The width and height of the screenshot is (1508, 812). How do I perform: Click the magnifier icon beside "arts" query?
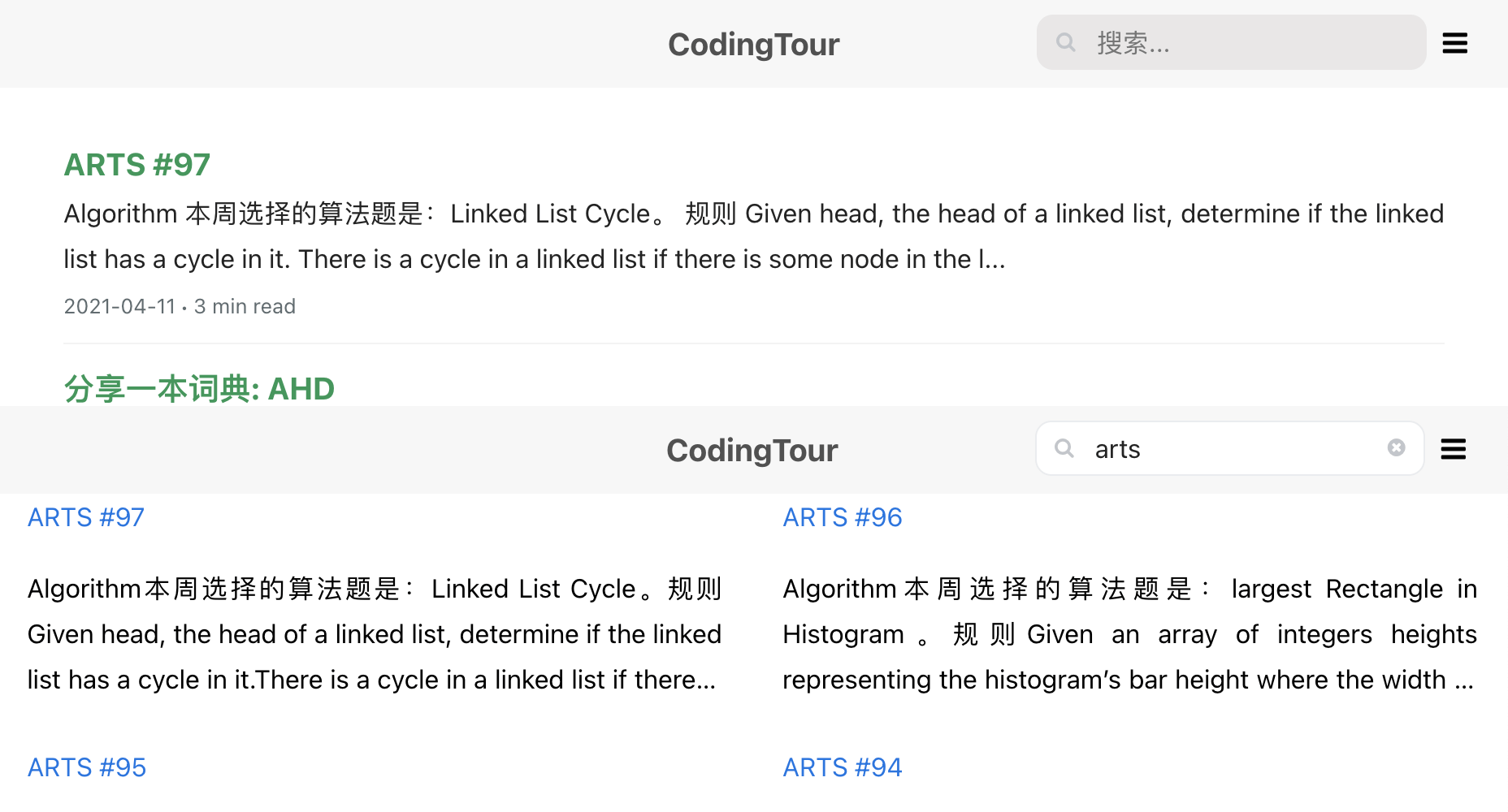click(x=1064, y=448)
